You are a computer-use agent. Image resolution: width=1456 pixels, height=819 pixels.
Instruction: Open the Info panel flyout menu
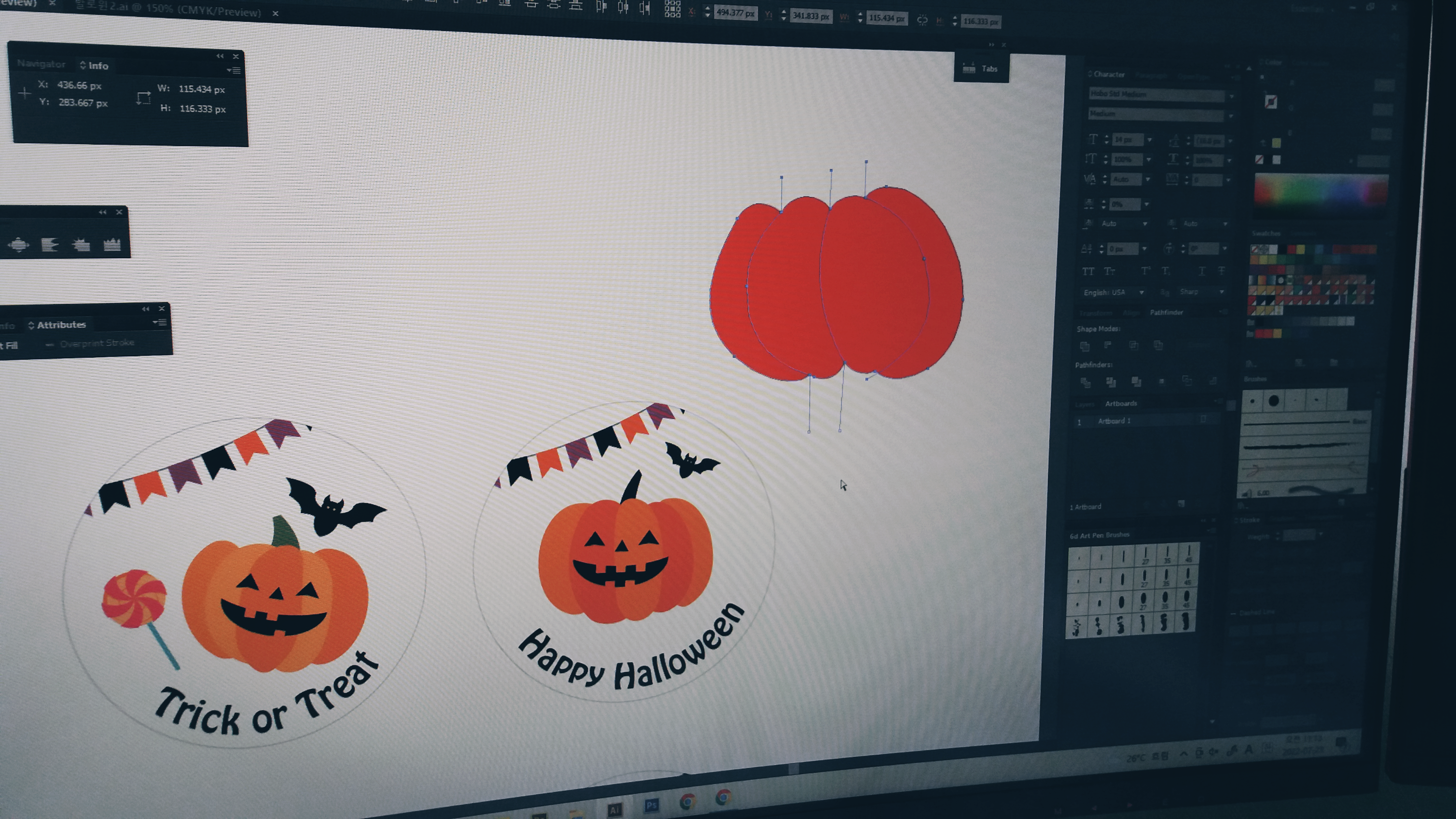tap(233, 71)
